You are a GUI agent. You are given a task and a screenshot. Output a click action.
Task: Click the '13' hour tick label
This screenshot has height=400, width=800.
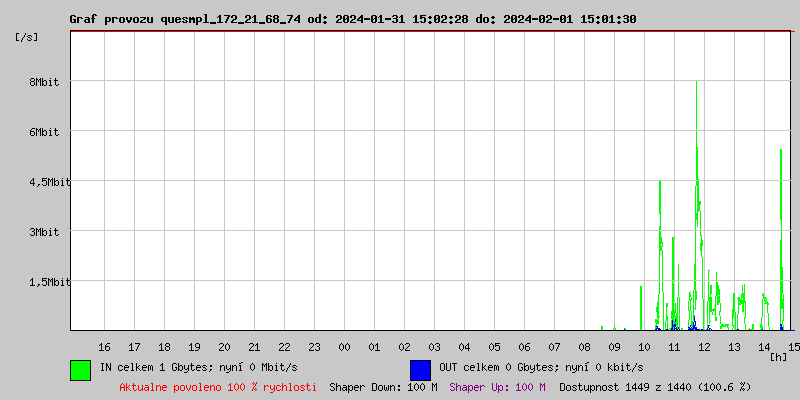coord(734,347)
